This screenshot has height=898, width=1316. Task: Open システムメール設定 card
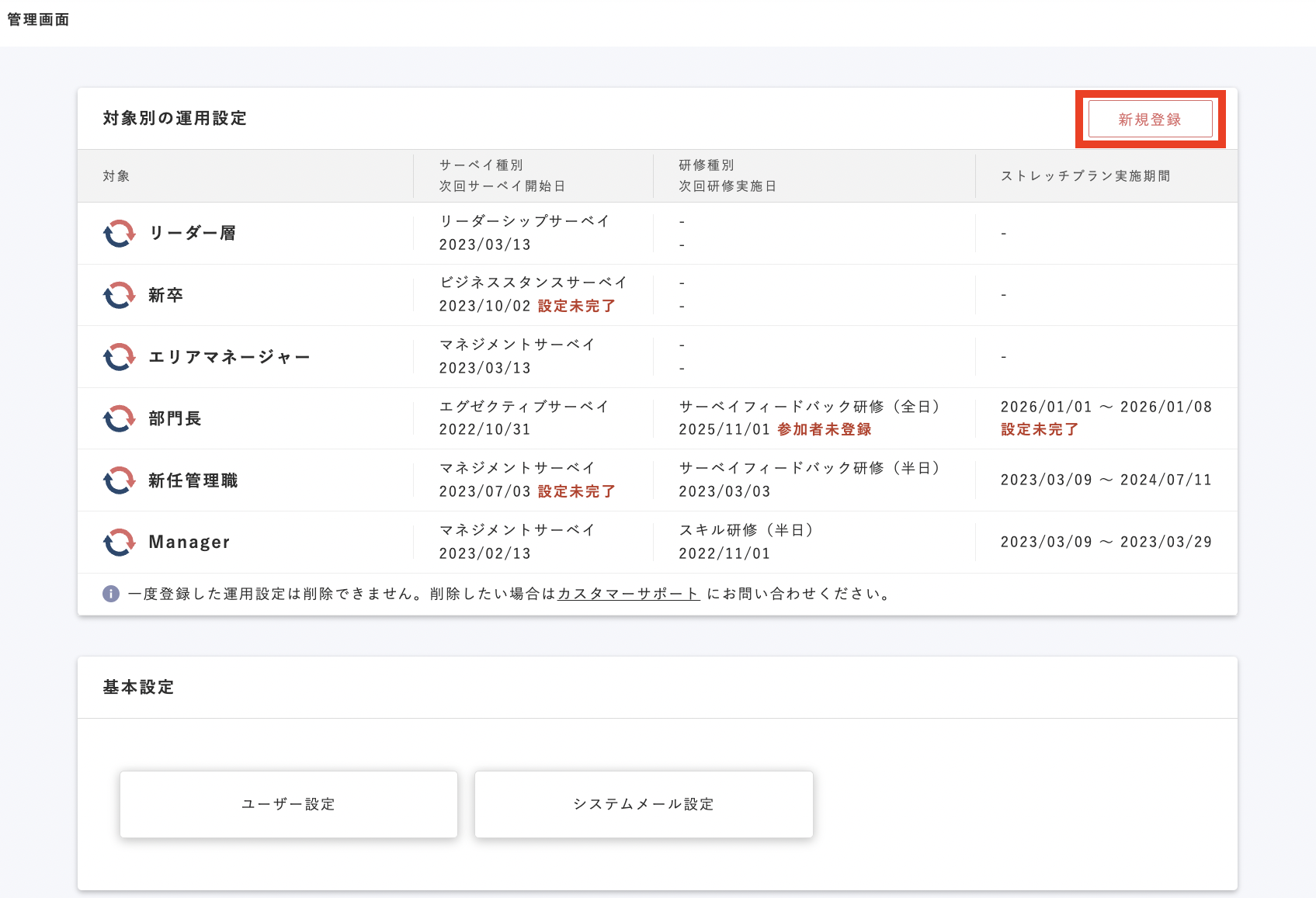644,804
